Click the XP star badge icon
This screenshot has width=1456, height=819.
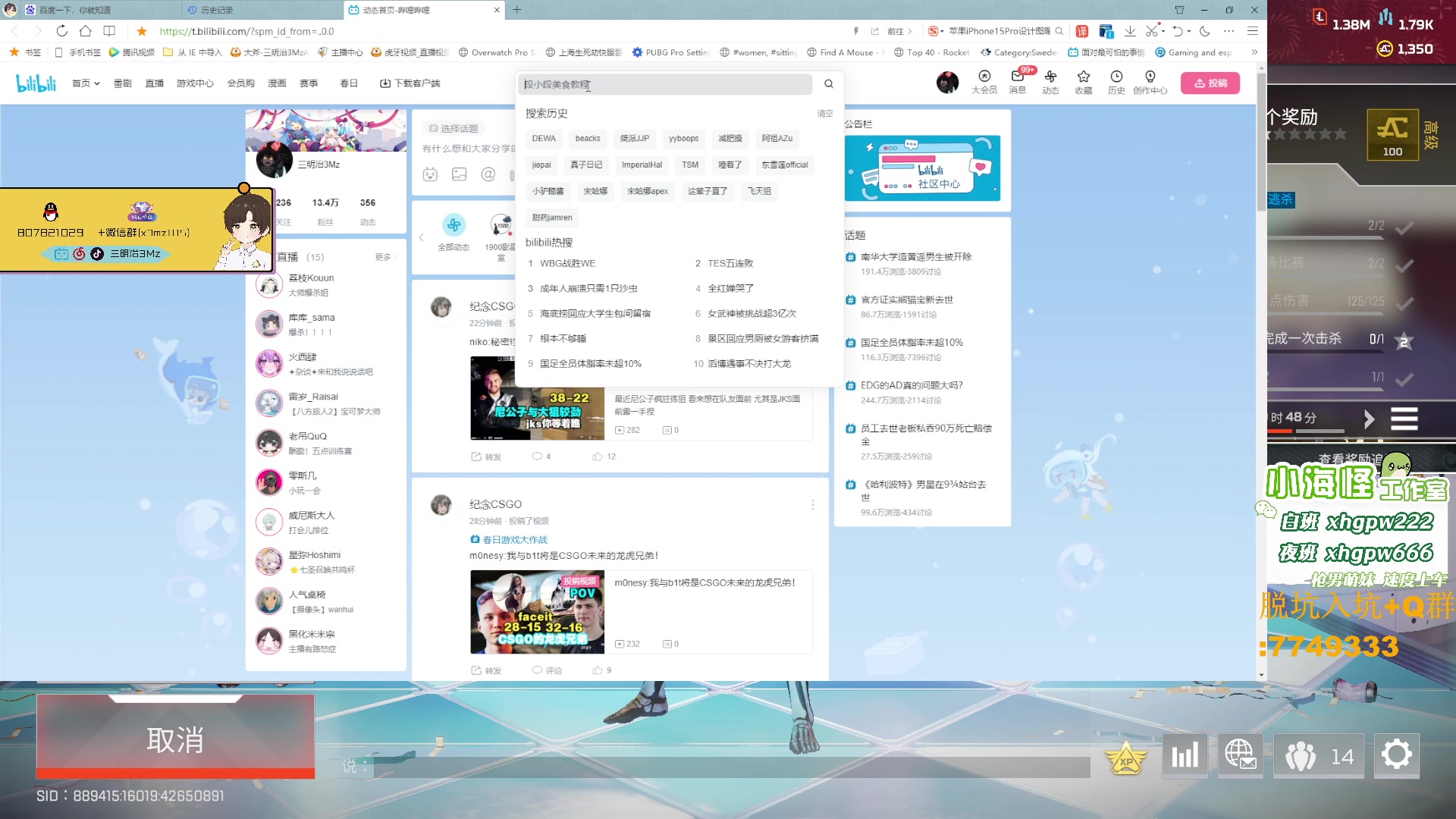[1126, 757]
